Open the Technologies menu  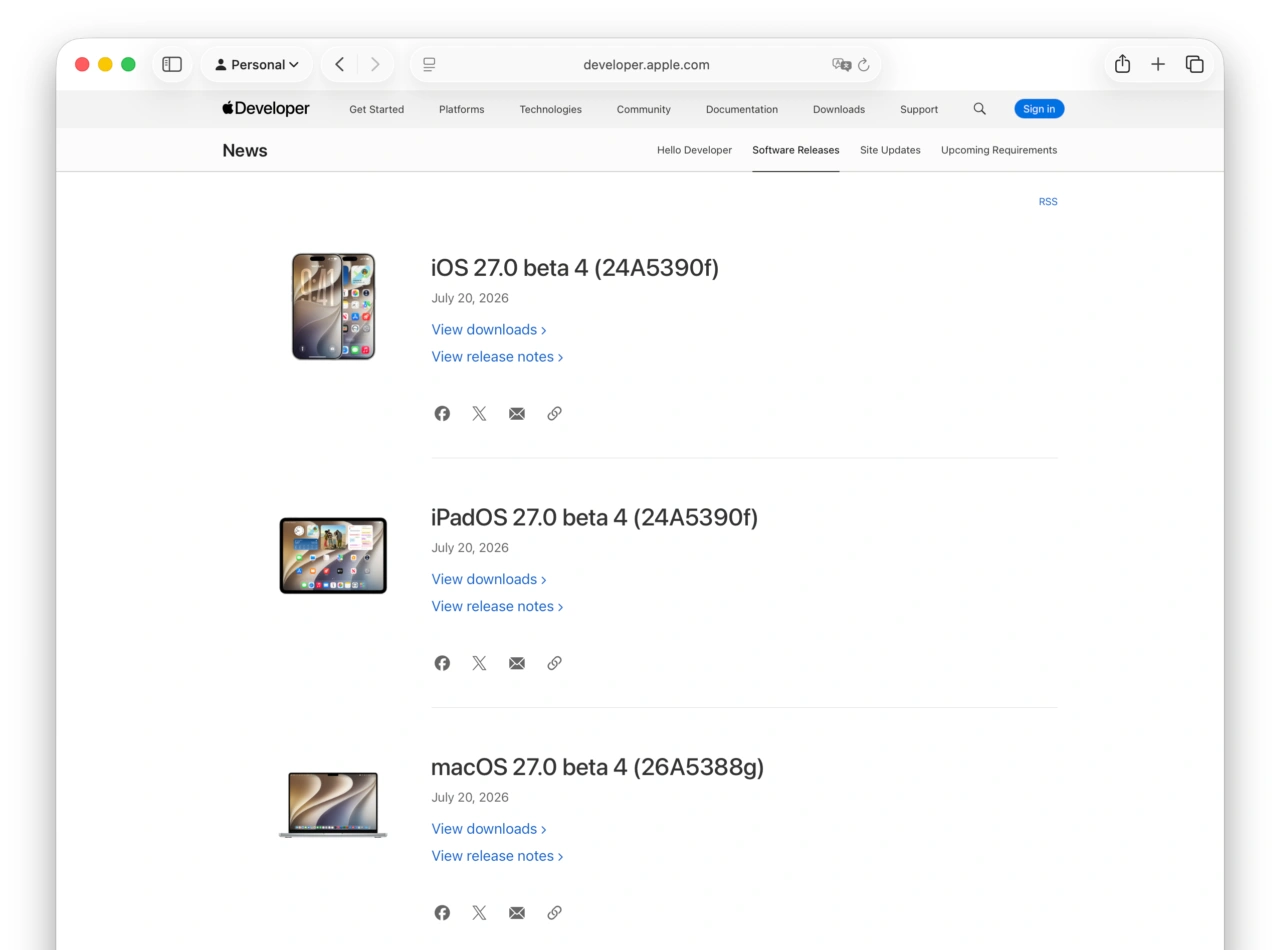click(x=550, y=109)
